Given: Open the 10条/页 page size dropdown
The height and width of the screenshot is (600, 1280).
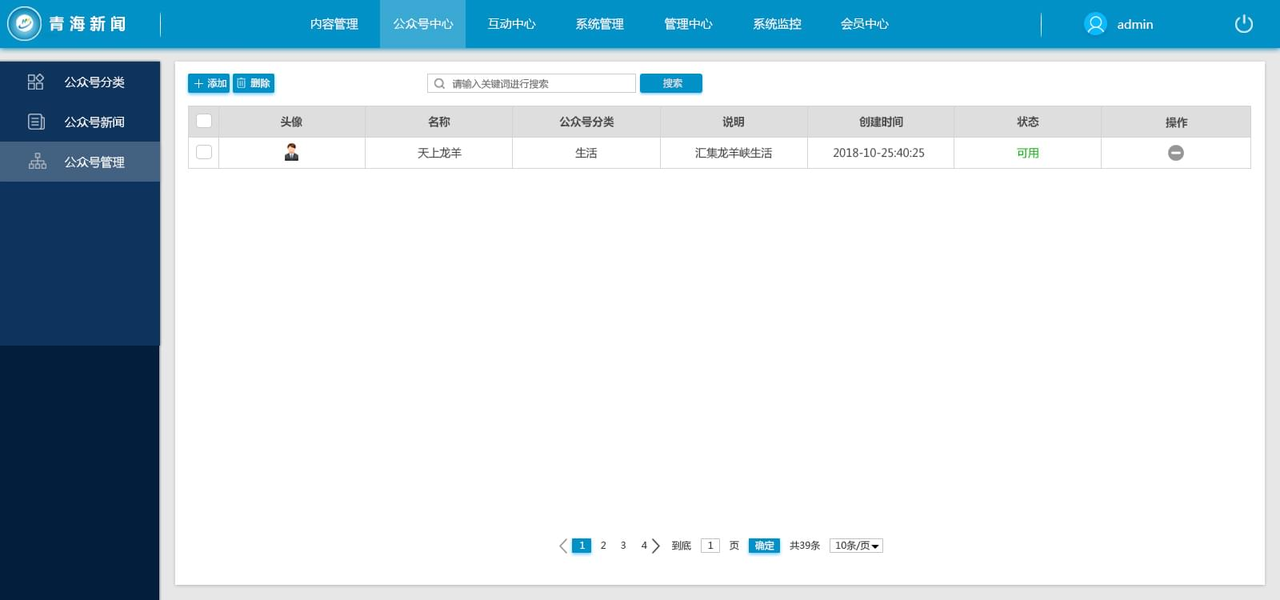Looking at the screenshot, I should click(x=856, y=546).
